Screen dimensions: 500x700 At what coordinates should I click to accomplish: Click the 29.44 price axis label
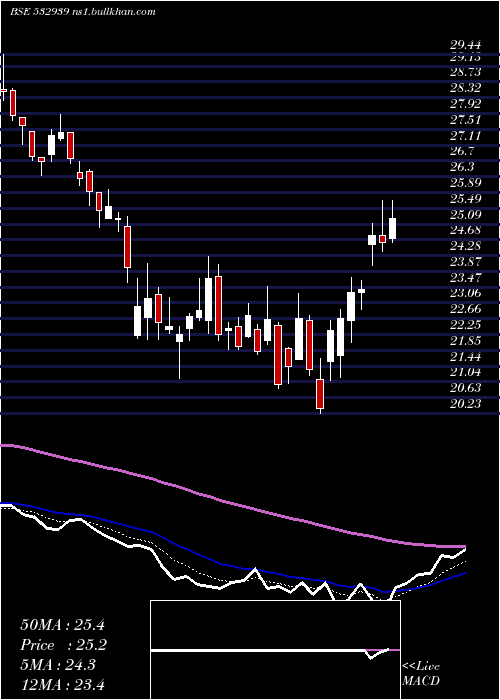(466, 44)
